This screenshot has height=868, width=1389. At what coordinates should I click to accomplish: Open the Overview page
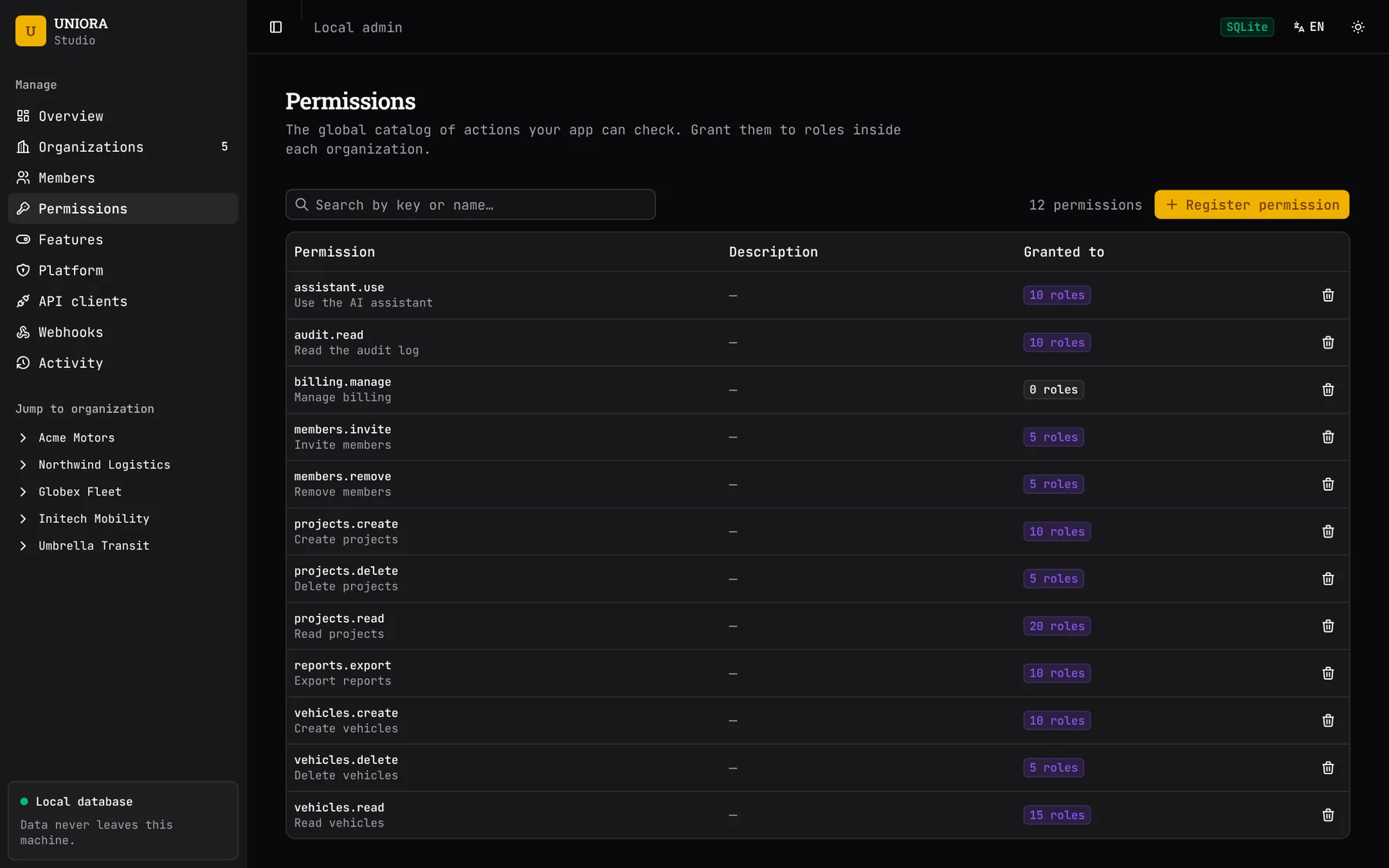123,116
